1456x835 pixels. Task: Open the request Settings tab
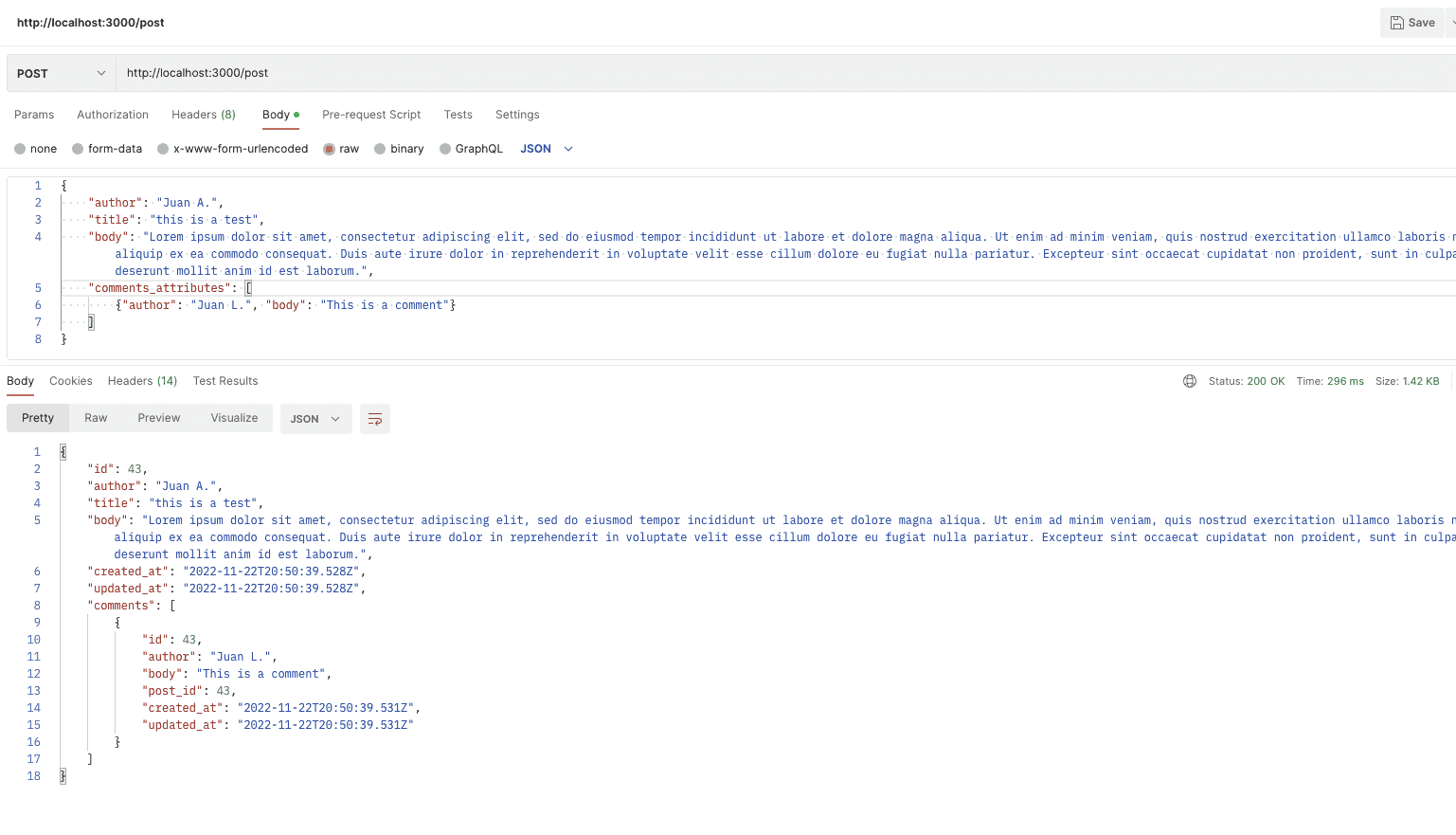pos(517,115)
